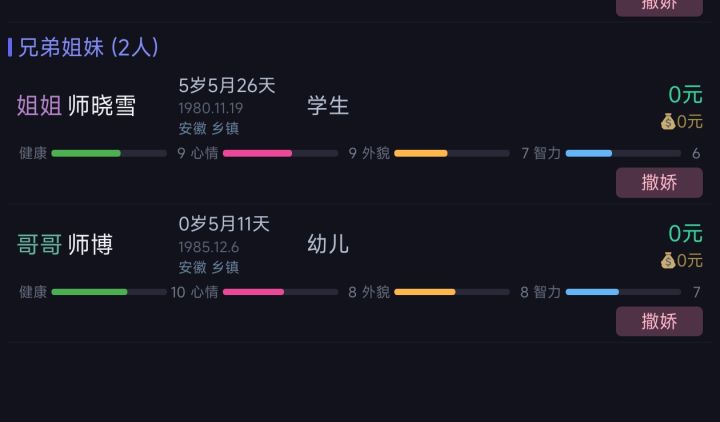Click 师晓雪's pink mood bar
The width and height of the screenshot is (720, 422).
[280, 153]
